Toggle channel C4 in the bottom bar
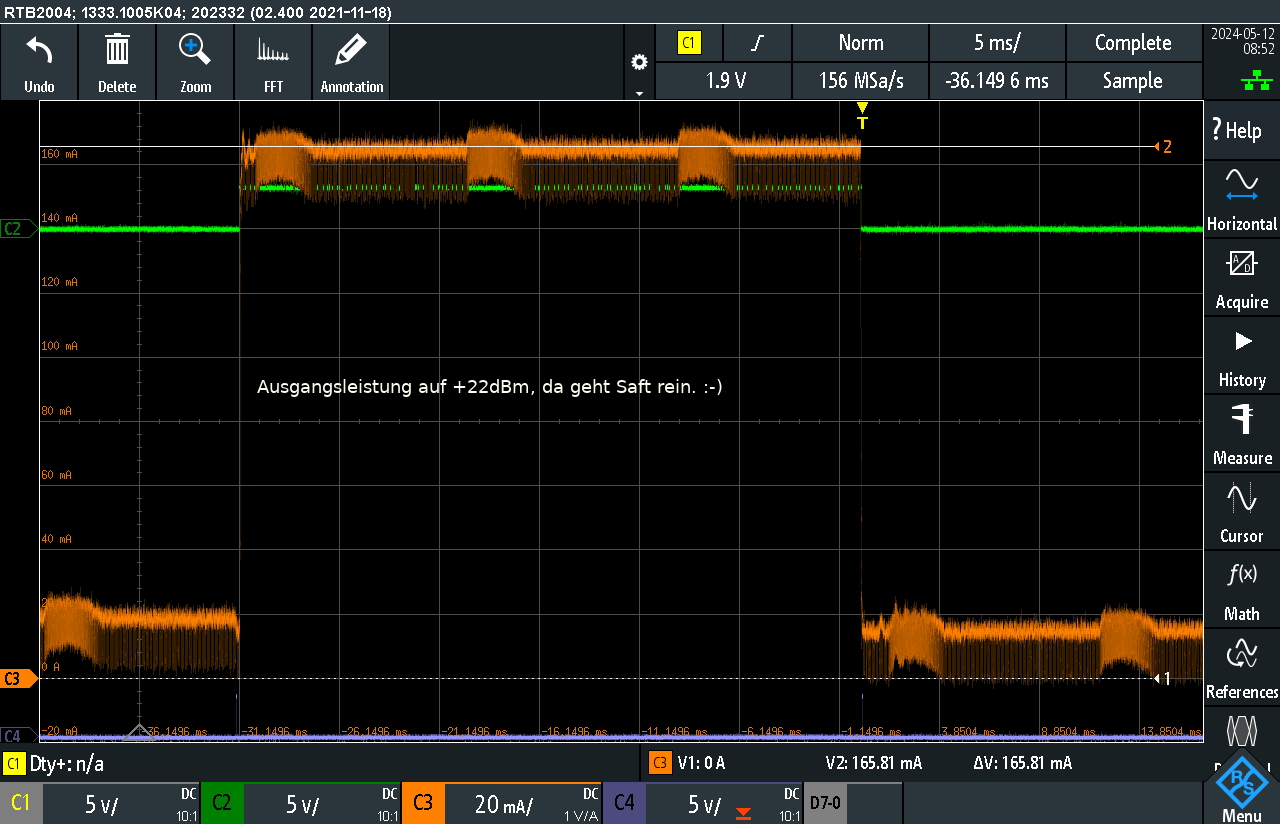The width and height of the screenshot is (1280, 824). (624, 803)
